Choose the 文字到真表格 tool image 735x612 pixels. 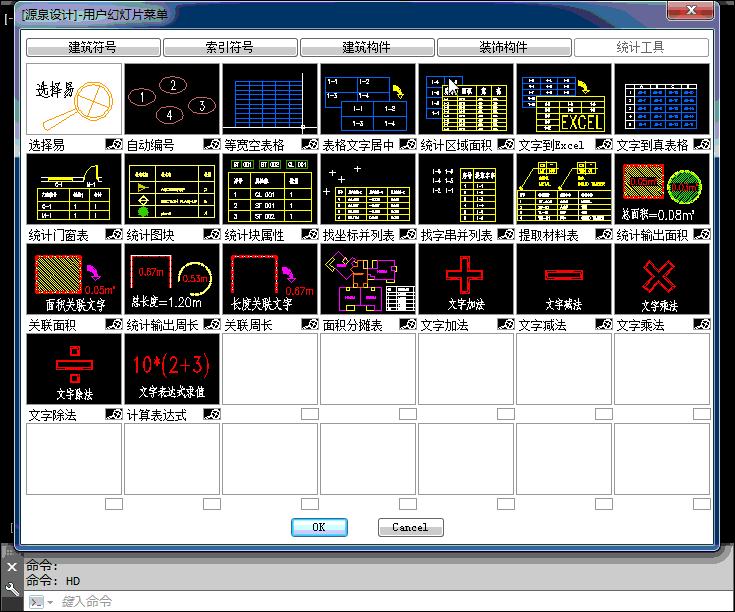coord(662,99)
